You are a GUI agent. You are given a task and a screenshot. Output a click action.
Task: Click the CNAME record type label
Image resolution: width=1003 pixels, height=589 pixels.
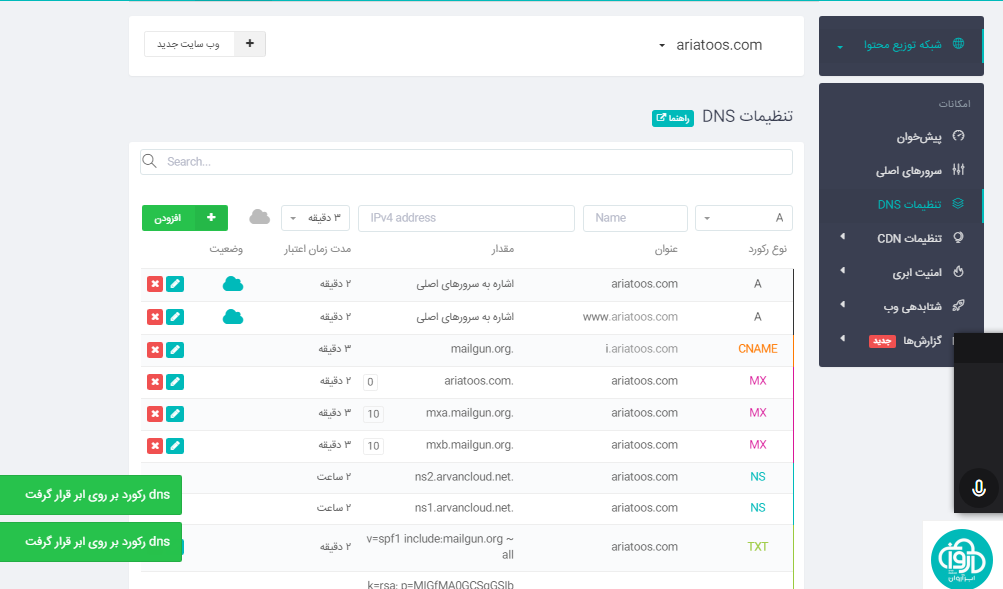click(x=757, y=349)
